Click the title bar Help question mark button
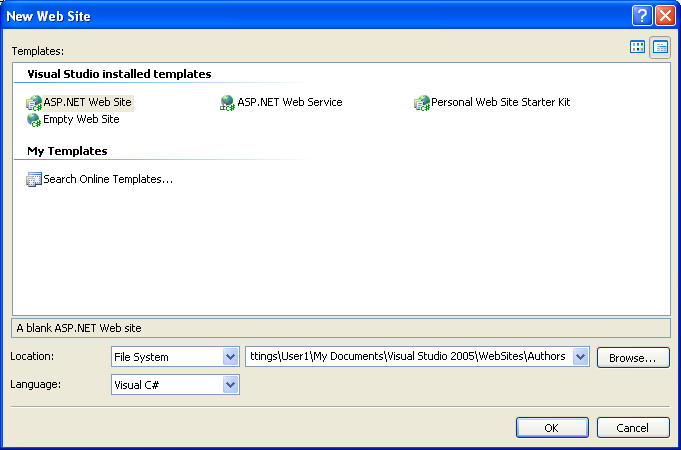The height and width of the screenshot is (450, 681). [x=642, y=15]
